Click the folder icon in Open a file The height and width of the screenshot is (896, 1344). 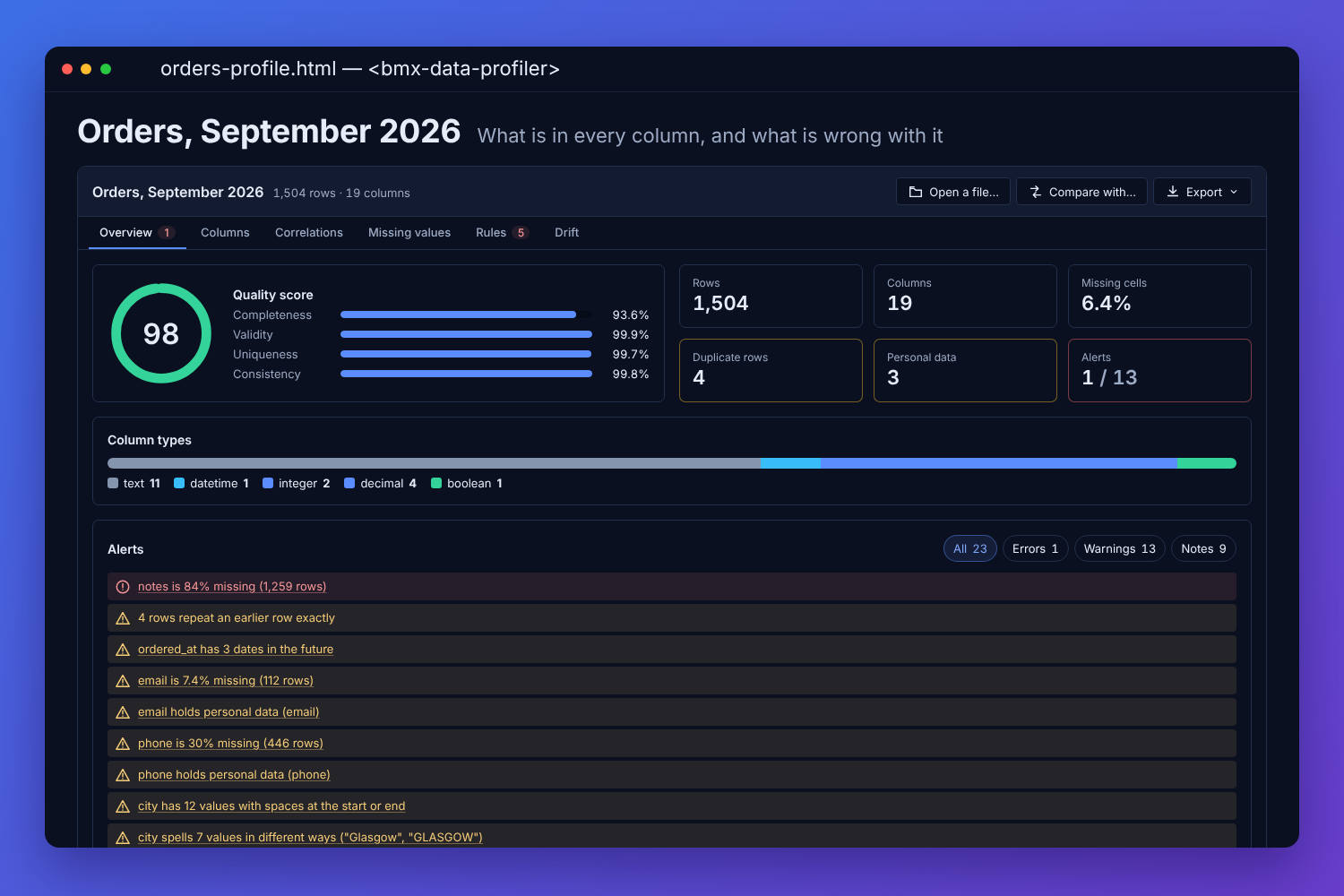(x=916, y=192)
